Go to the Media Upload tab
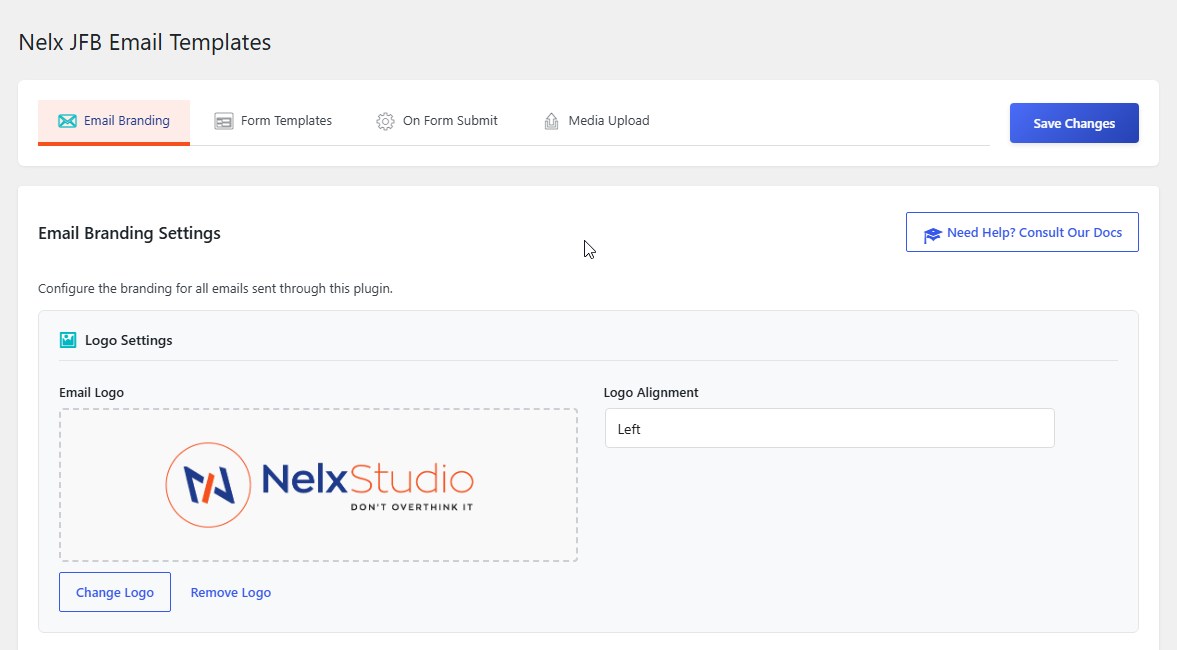This screenshot has width=1177, height=650. point(597,122)
